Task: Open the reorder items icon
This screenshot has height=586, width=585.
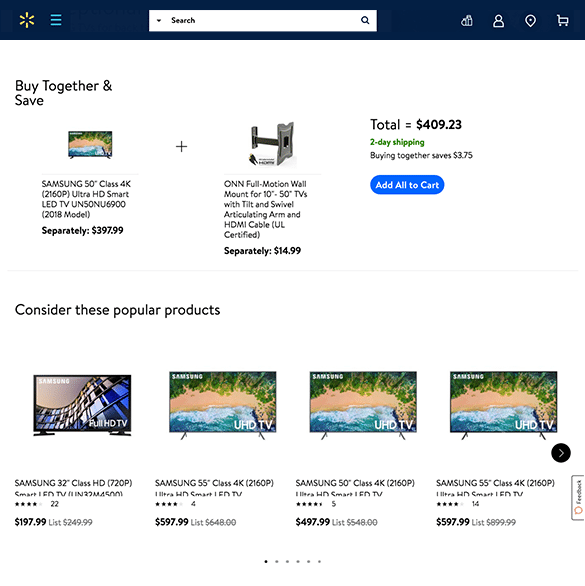Action: 467,21
